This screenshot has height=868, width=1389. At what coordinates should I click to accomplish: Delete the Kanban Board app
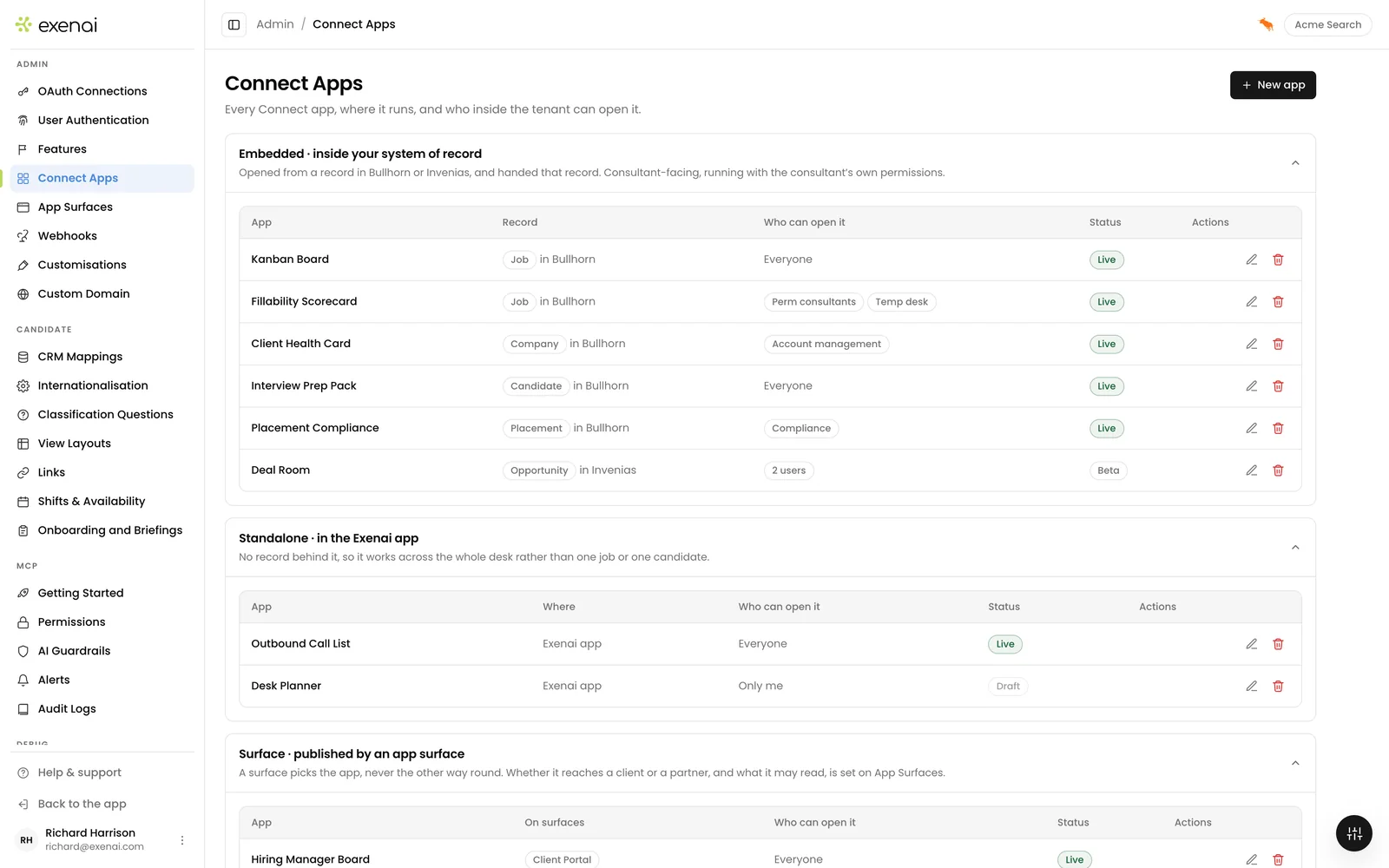[x=1278, y=260]
